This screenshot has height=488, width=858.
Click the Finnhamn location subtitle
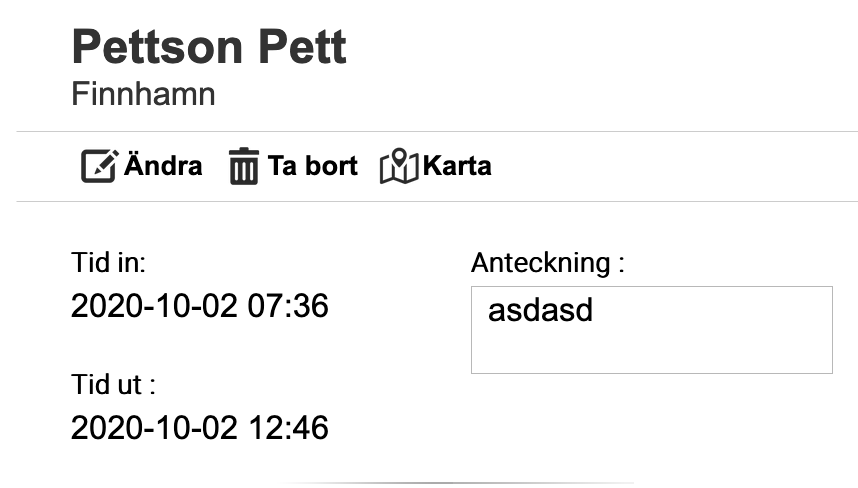(x=143, y=95)
